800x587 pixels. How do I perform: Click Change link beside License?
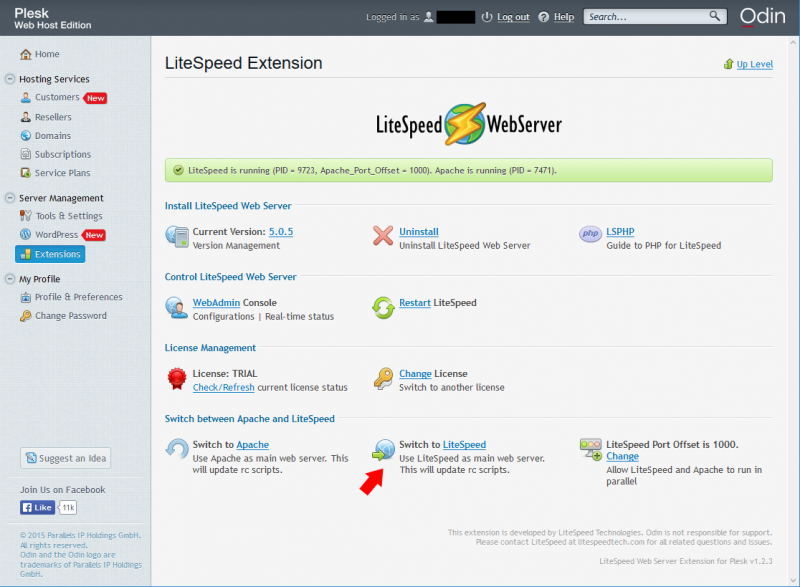[x=415, y=373]
